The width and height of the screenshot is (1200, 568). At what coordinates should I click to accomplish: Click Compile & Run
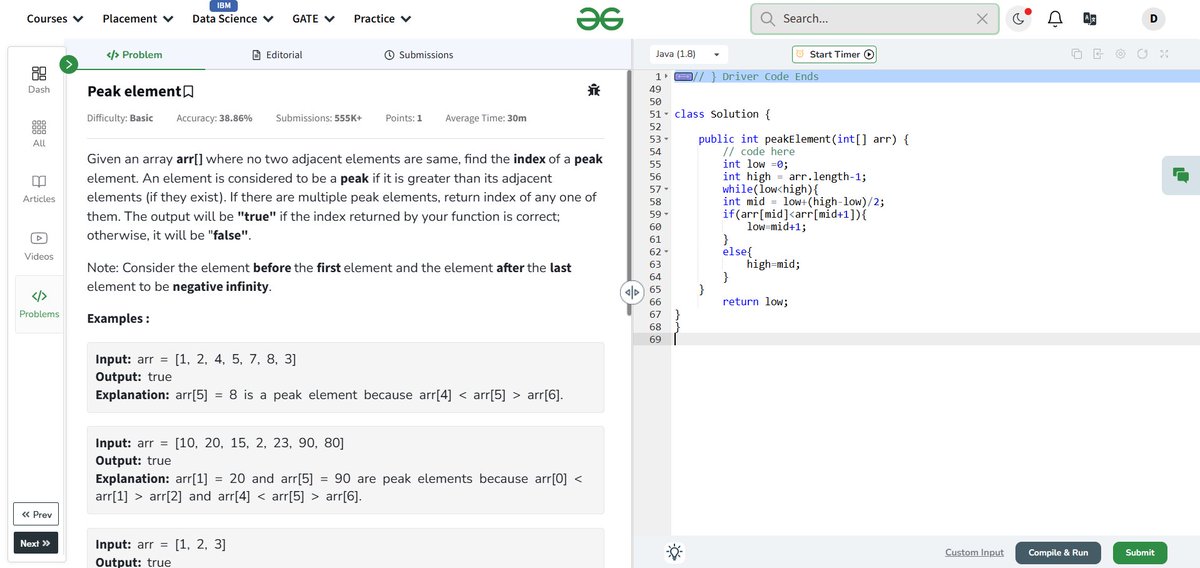tap(1058, 552)
